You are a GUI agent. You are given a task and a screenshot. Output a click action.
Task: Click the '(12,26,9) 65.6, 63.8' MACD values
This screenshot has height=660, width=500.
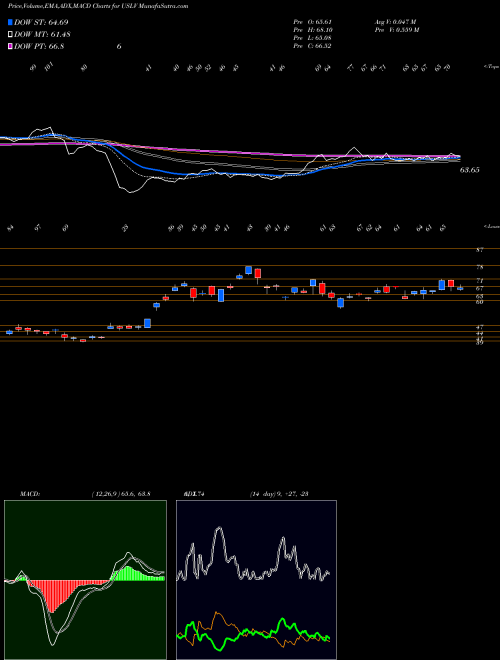[121, 494]
